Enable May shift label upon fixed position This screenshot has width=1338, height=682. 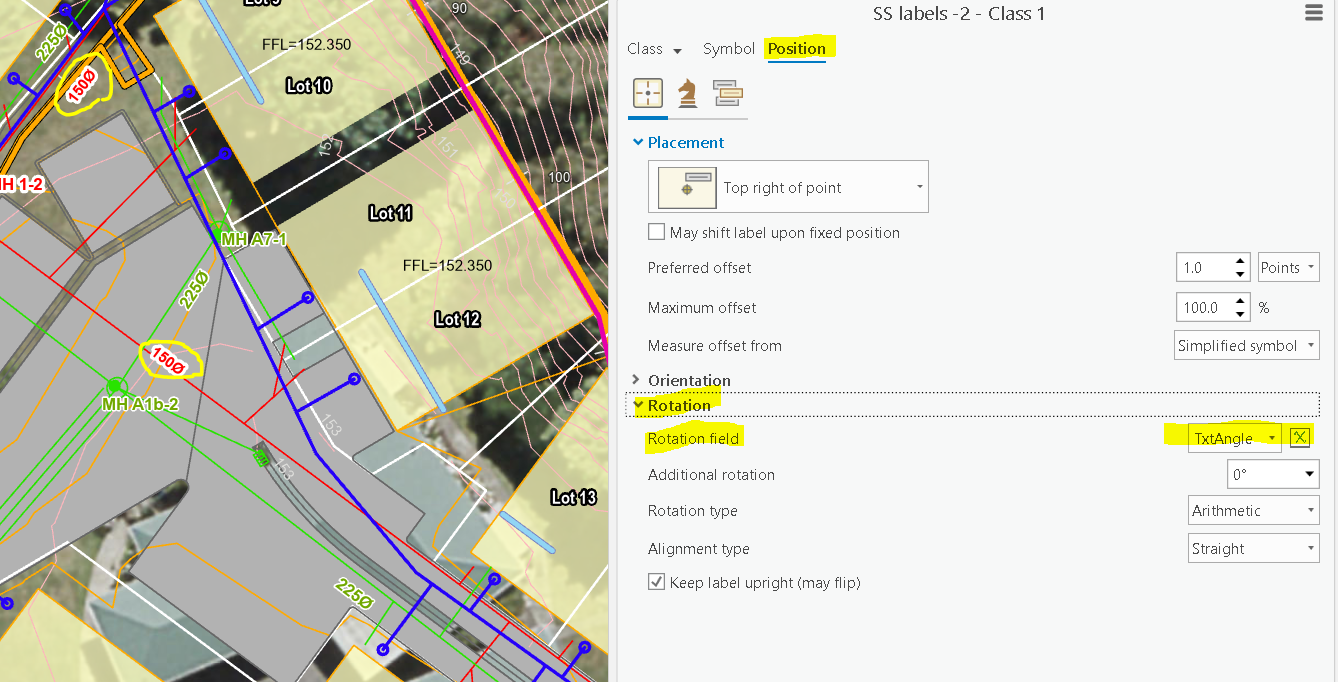click(657, 231)
